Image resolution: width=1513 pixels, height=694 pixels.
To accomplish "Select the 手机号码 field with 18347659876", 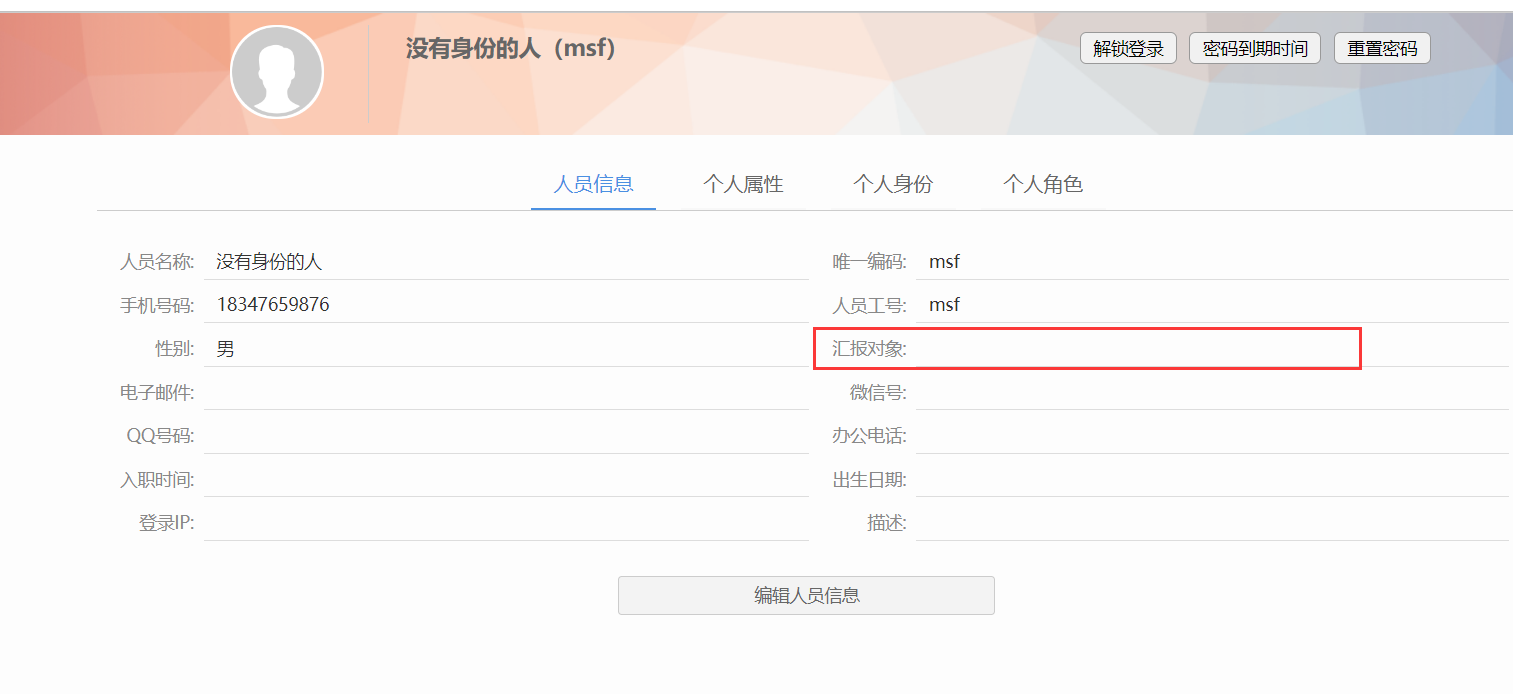I will click(505, 305).
